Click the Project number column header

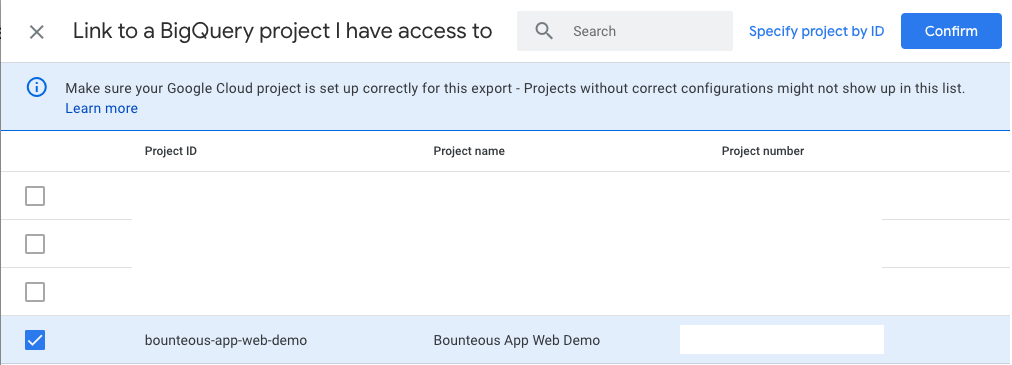[763, 151]
